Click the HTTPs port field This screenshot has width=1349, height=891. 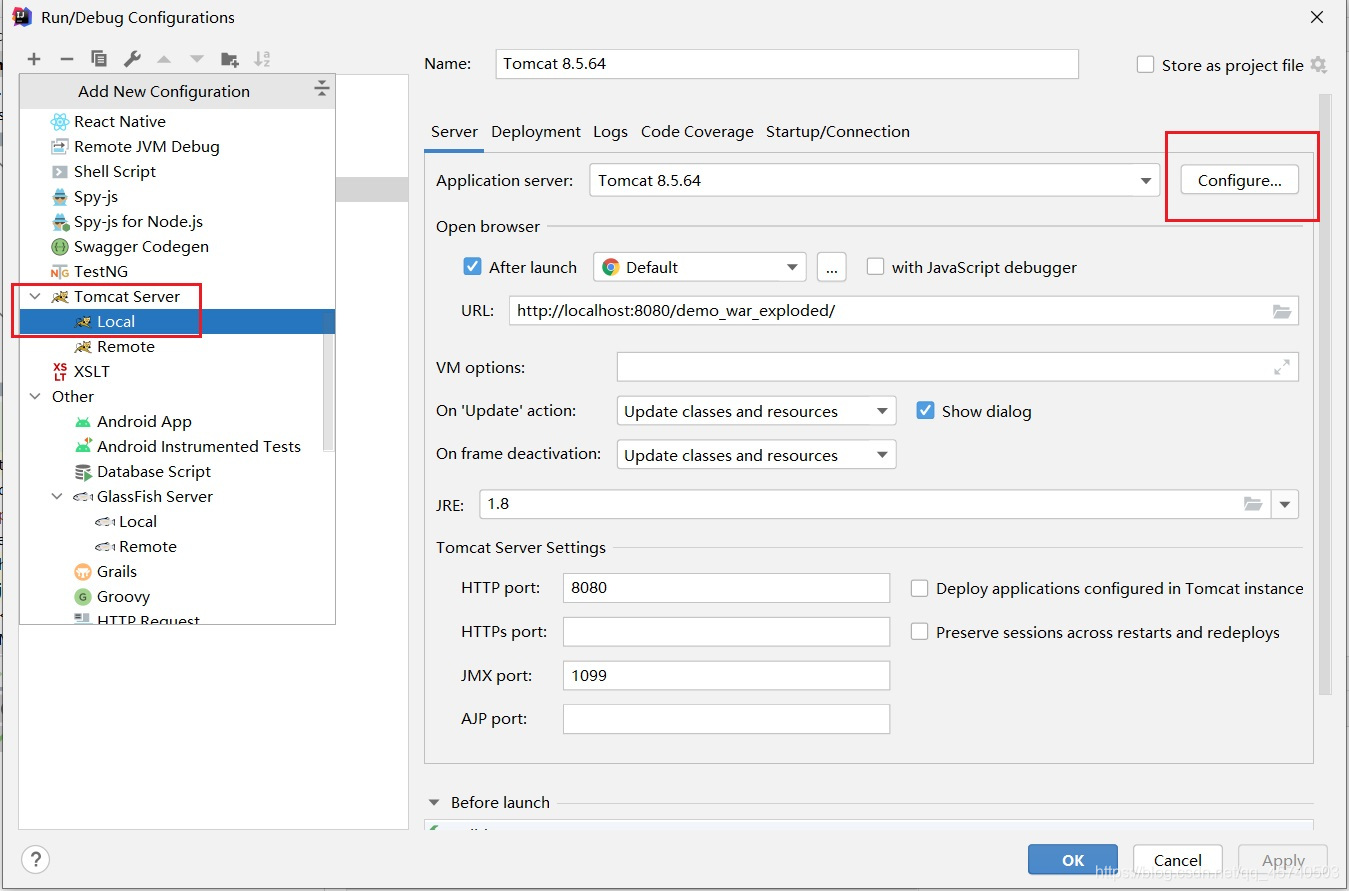pos(726,632)
